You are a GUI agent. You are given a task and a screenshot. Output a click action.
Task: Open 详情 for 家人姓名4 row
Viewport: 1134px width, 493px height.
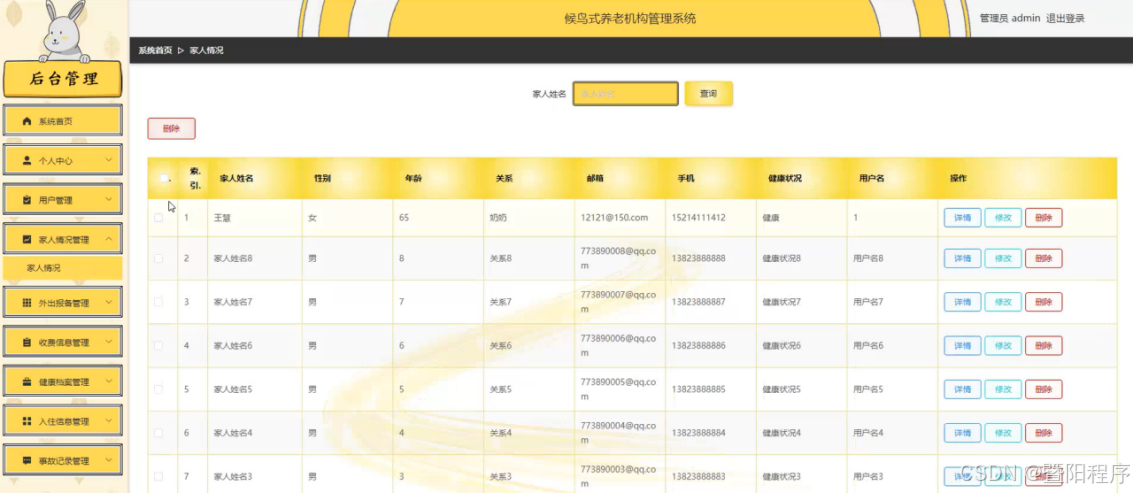click(x=962, y=433)
